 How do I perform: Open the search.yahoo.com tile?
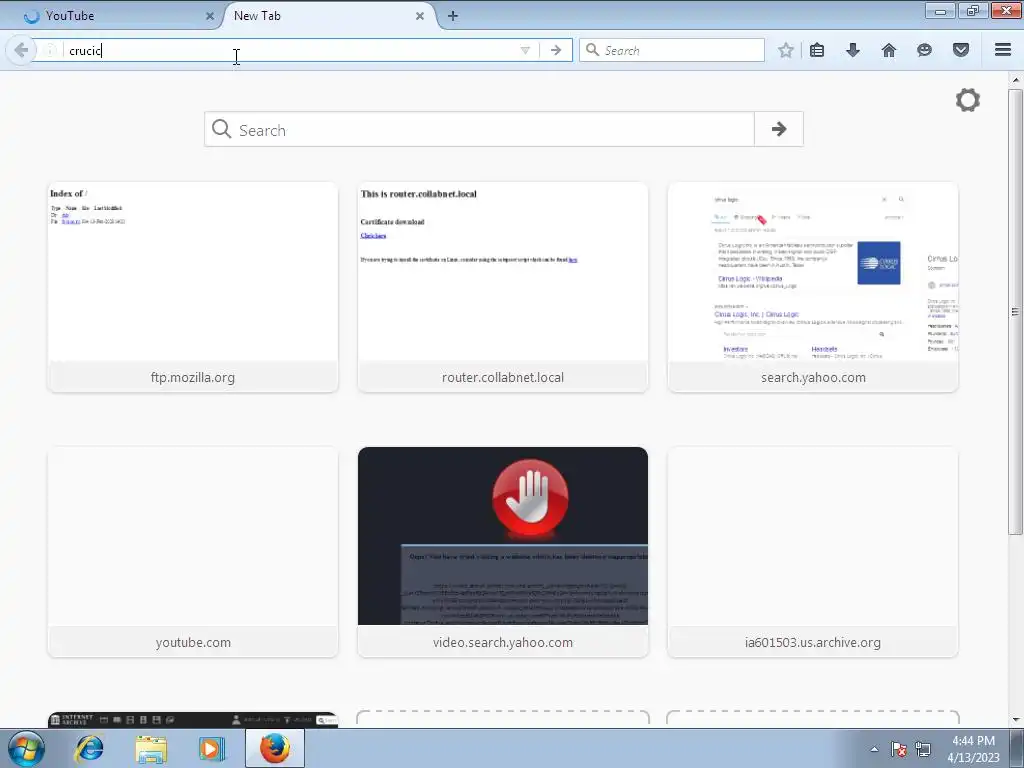coord(813,287)
